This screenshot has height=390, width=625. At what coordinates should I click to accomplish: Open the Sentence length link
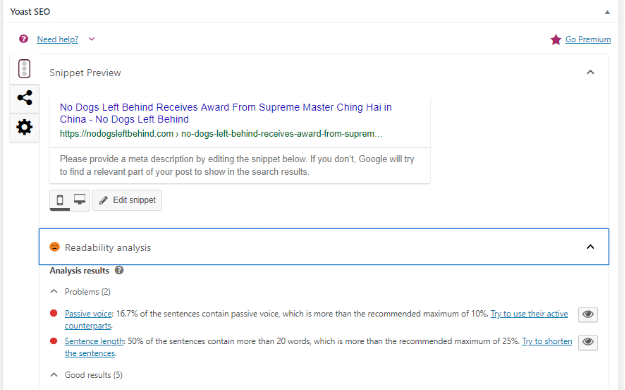tap(94, 341)
